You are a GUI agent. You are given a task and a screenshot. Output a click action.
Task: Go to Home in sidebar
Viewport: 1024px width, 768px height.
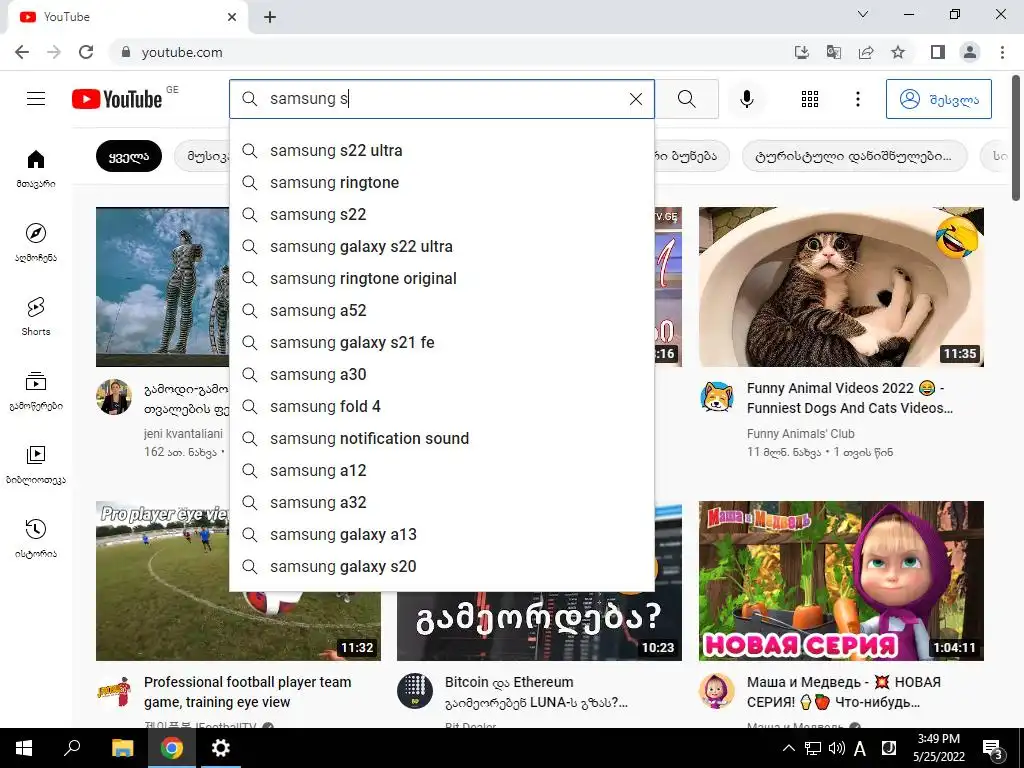36,168
